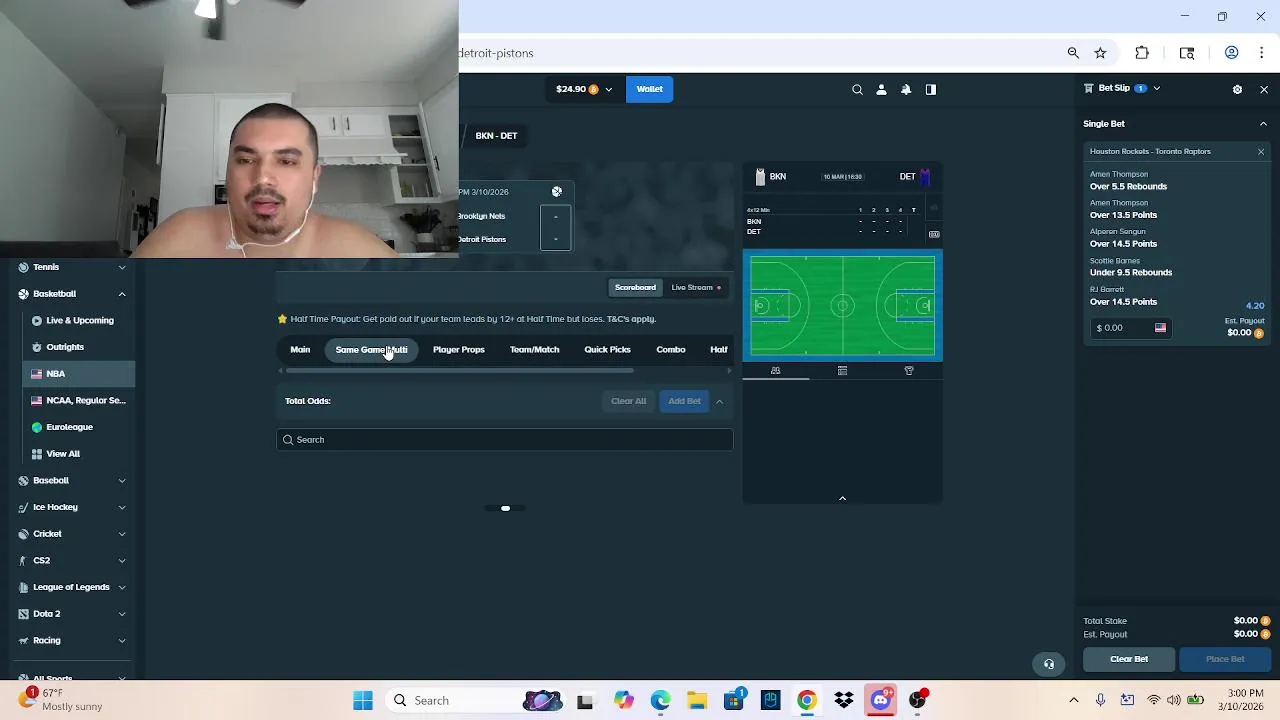The width and height of the screenshot is (1280, 720).
Task: Open T&C's apply link
Action: [631, 319]
